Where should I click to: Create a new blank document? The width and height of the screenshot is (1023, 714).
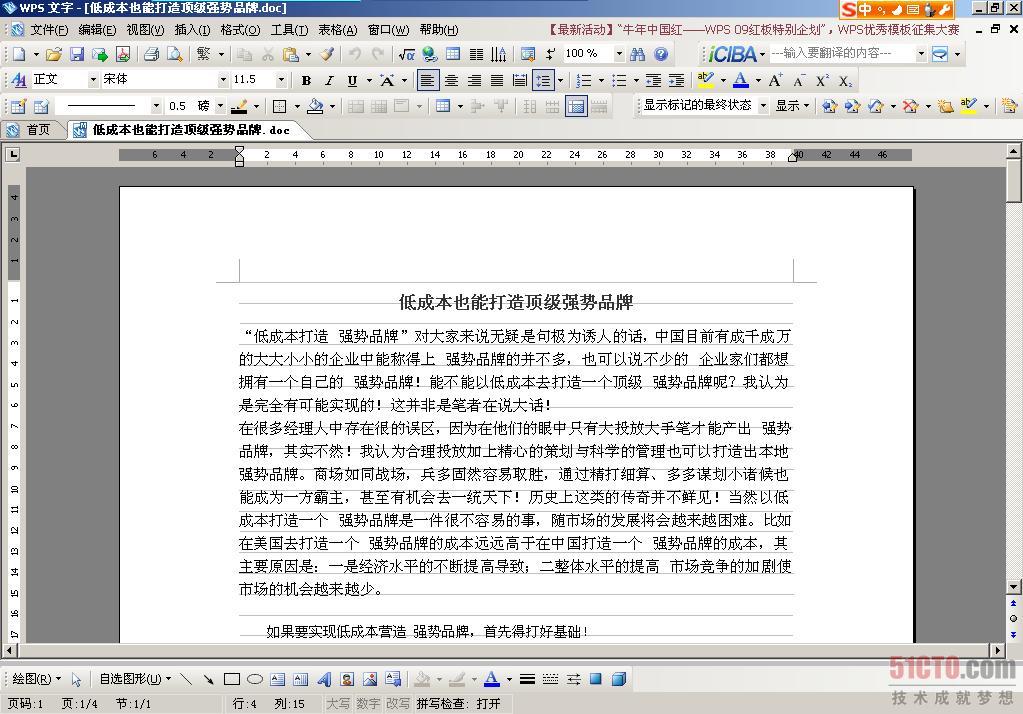(19, 54)
